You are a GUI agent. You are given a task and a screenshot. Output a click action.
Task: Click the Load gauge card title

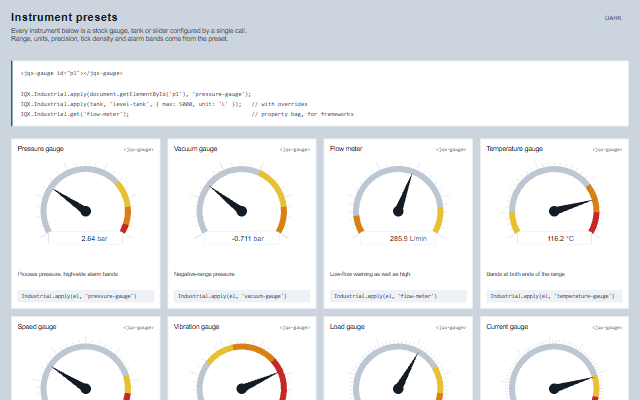347,327
